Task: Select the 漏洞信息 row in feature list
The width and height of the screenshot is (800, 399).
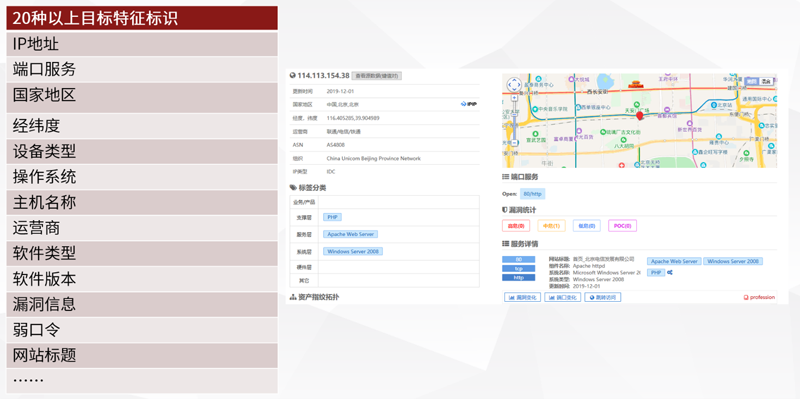Action: [x=142, y=305]
